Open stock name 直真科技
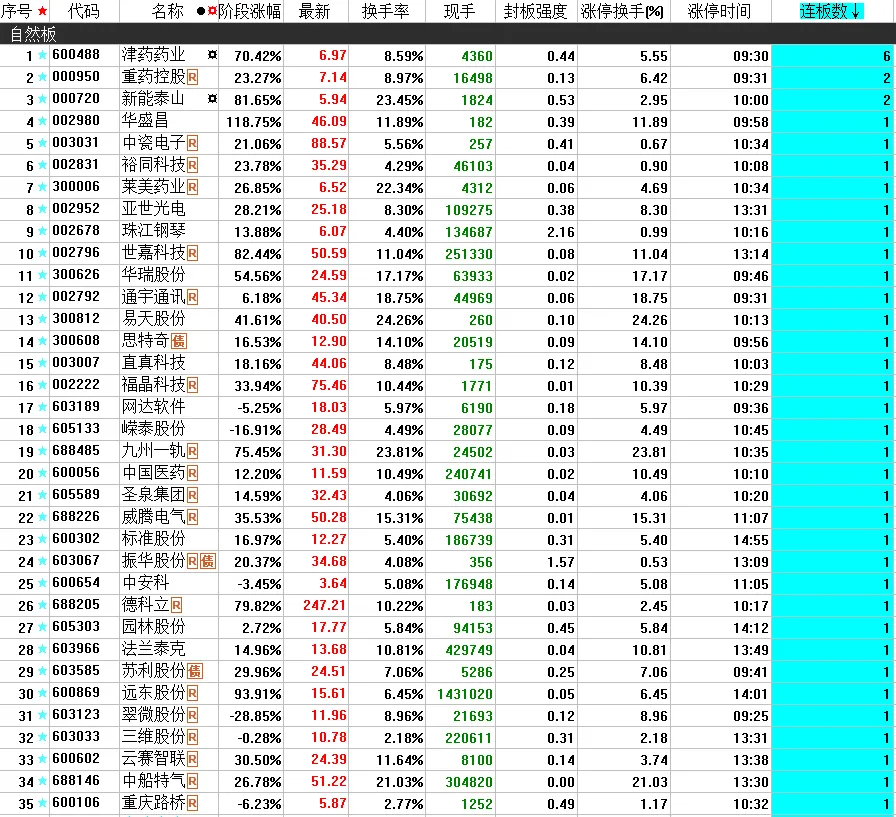 pos(154,363)
